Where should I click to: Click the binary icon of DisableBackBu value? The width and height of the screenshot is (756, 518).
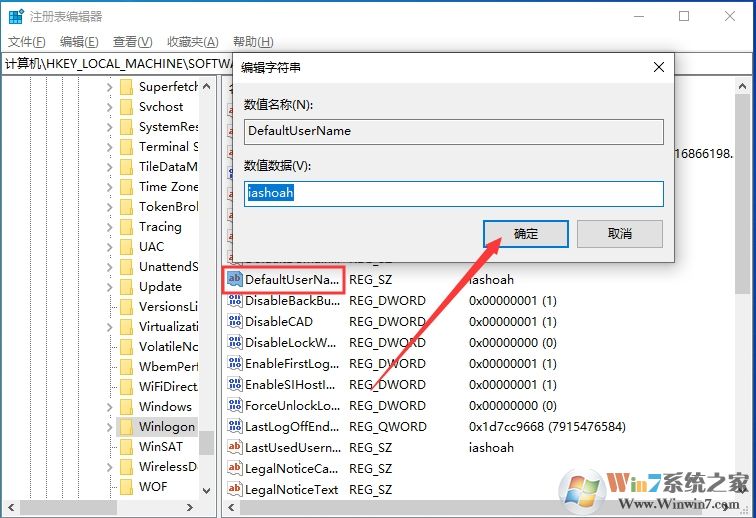[x=235, y=300]
